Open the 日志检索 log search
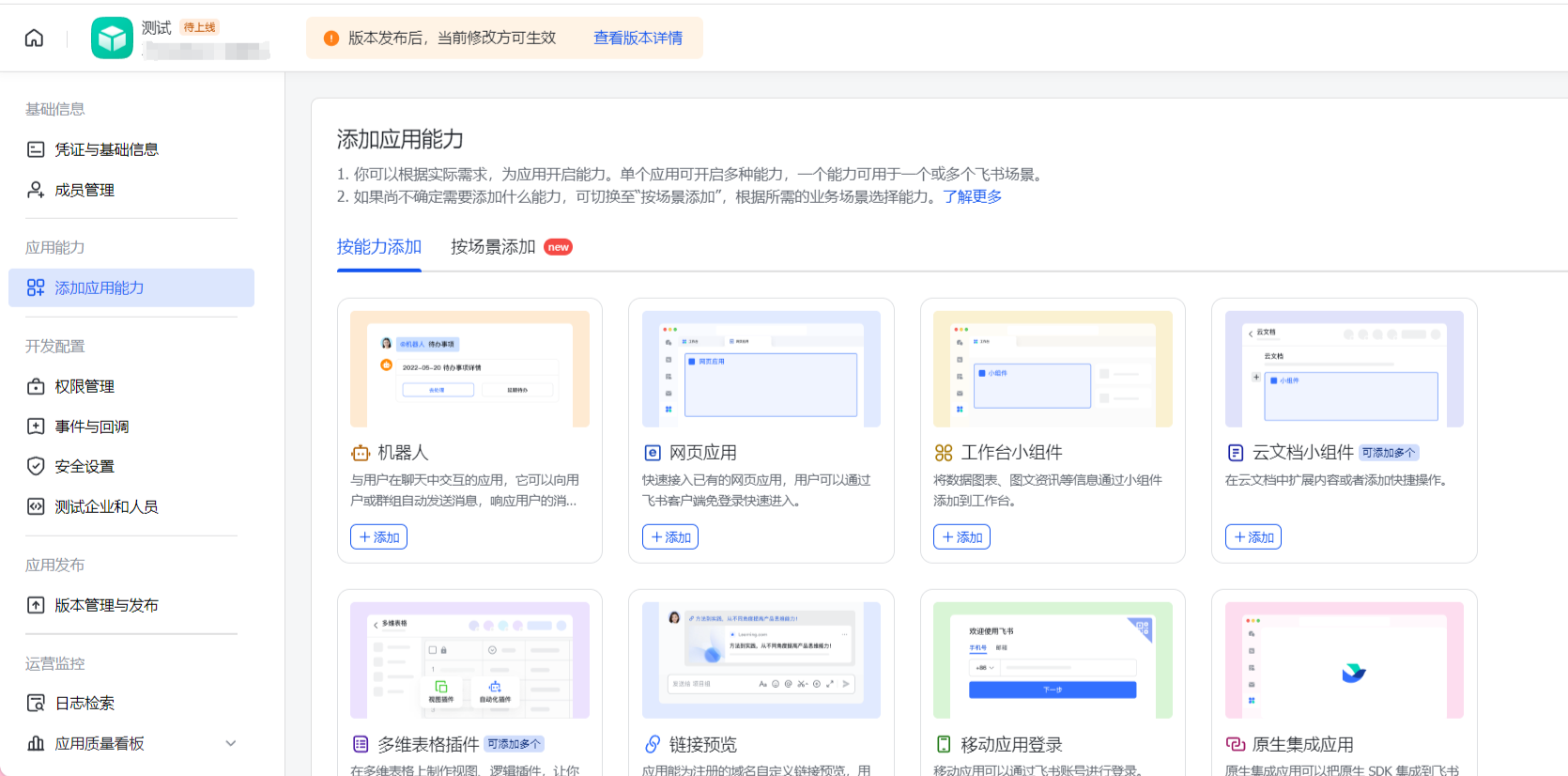 [85, 703]
